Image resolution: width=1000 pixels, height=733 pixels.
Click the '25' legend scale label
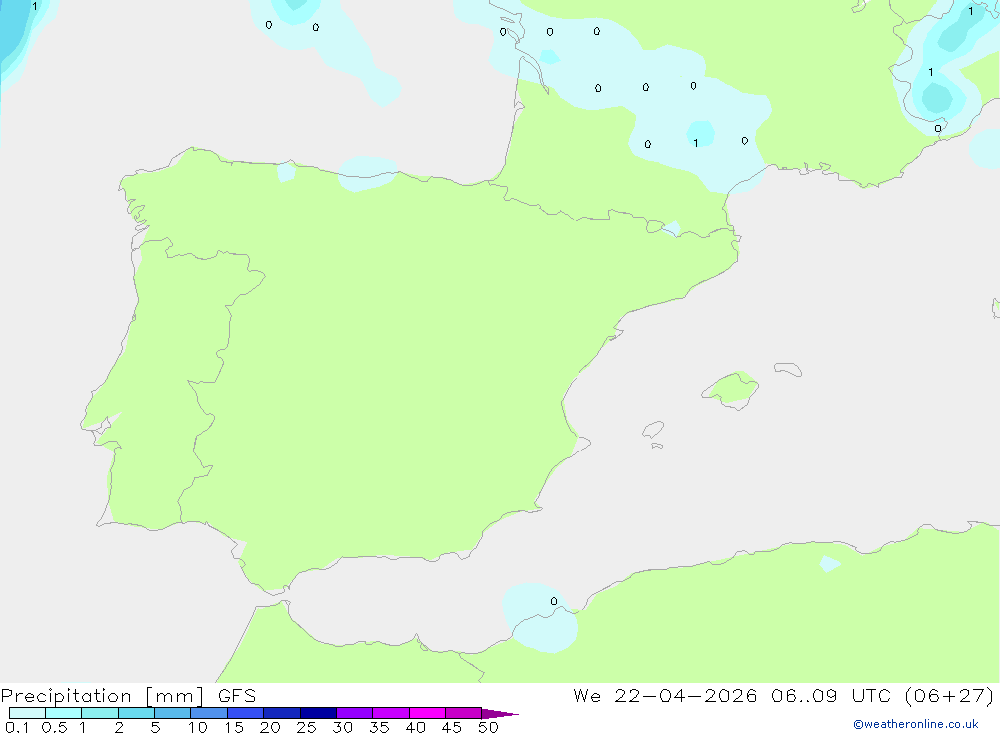coord(306,727)
